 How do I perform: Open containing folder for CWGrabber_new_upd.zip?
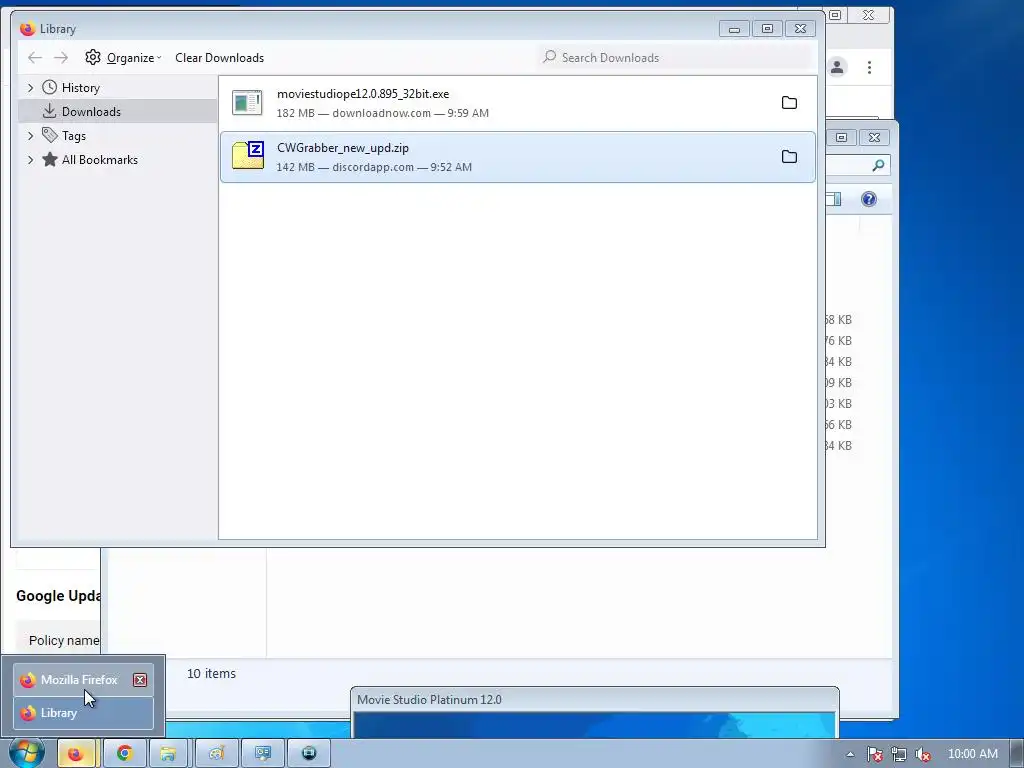(x=789, y=157)
